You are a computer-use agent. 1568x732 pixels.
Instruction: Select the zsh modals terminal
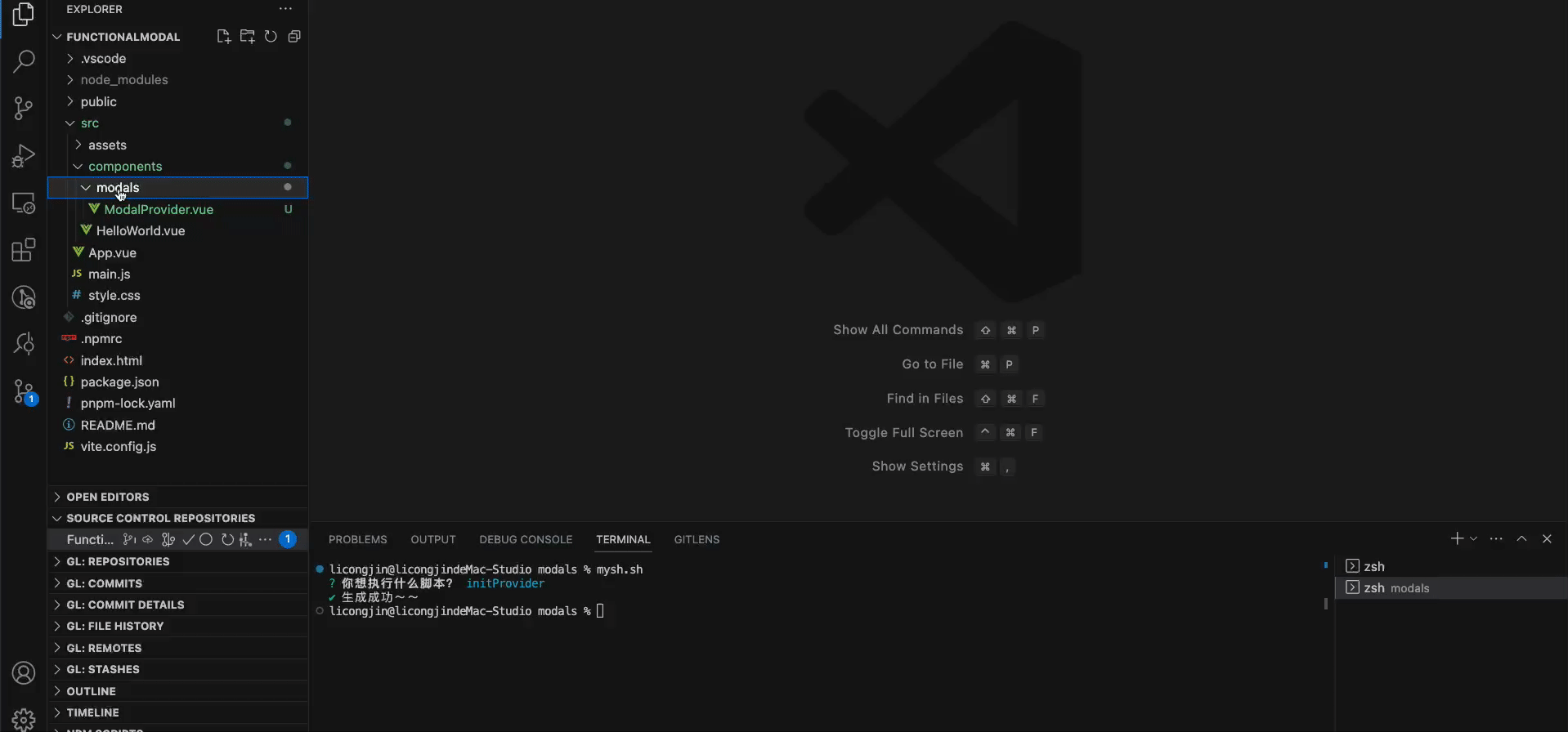pos(1451,588)
